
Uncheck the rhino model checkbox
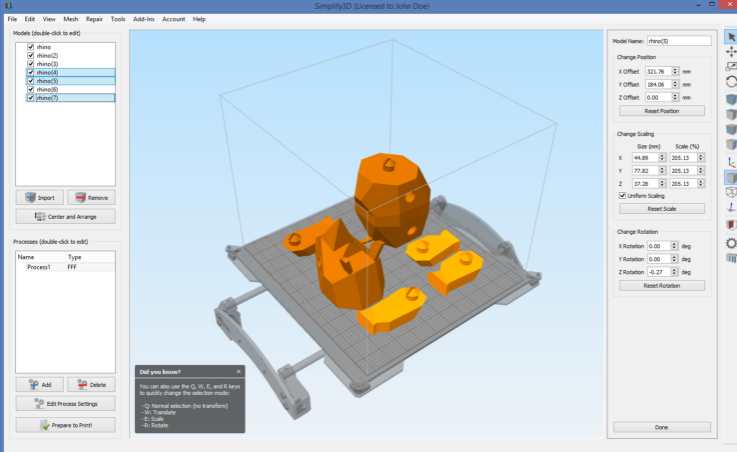(x=31, y=47)
